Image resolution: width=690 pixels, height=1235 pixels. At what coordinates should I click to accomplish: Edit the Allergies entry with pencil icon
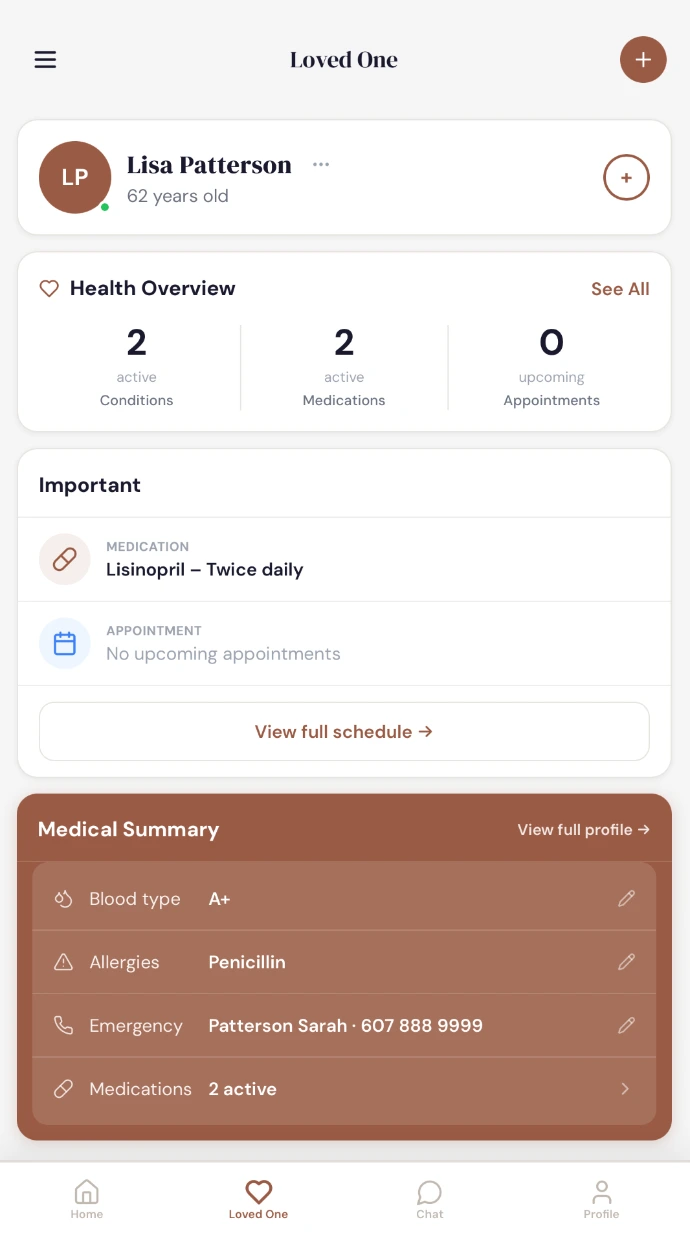pos(626,962)
